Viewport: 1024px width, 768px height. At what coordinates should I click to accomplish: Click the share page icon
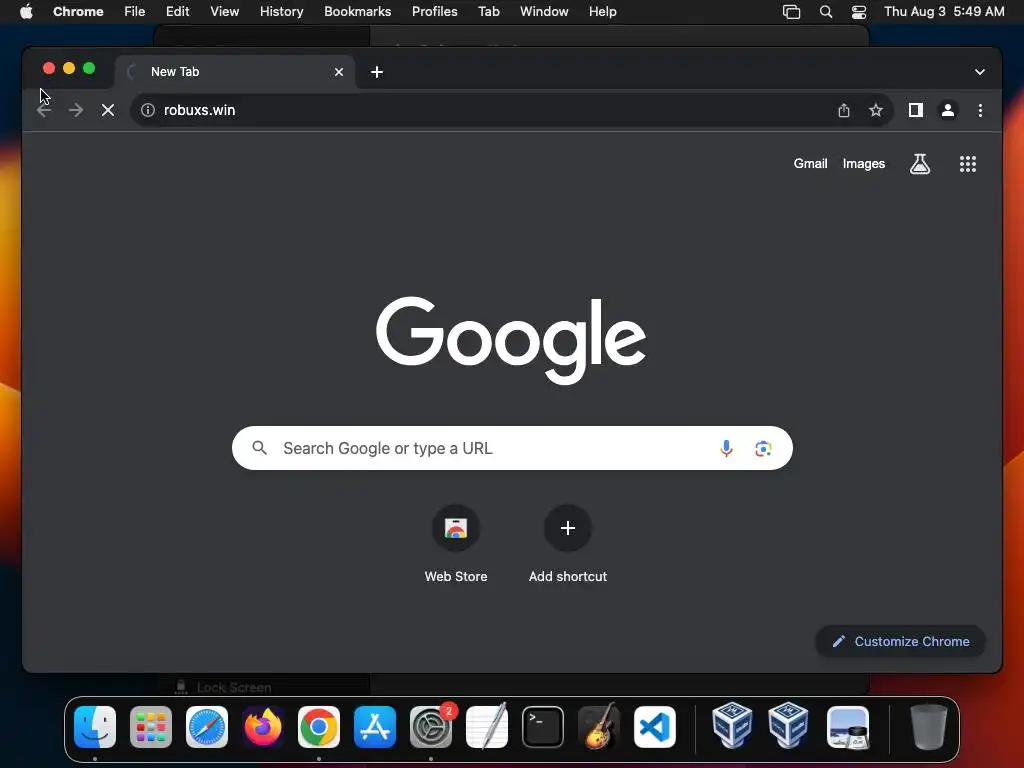click(844, 110)
